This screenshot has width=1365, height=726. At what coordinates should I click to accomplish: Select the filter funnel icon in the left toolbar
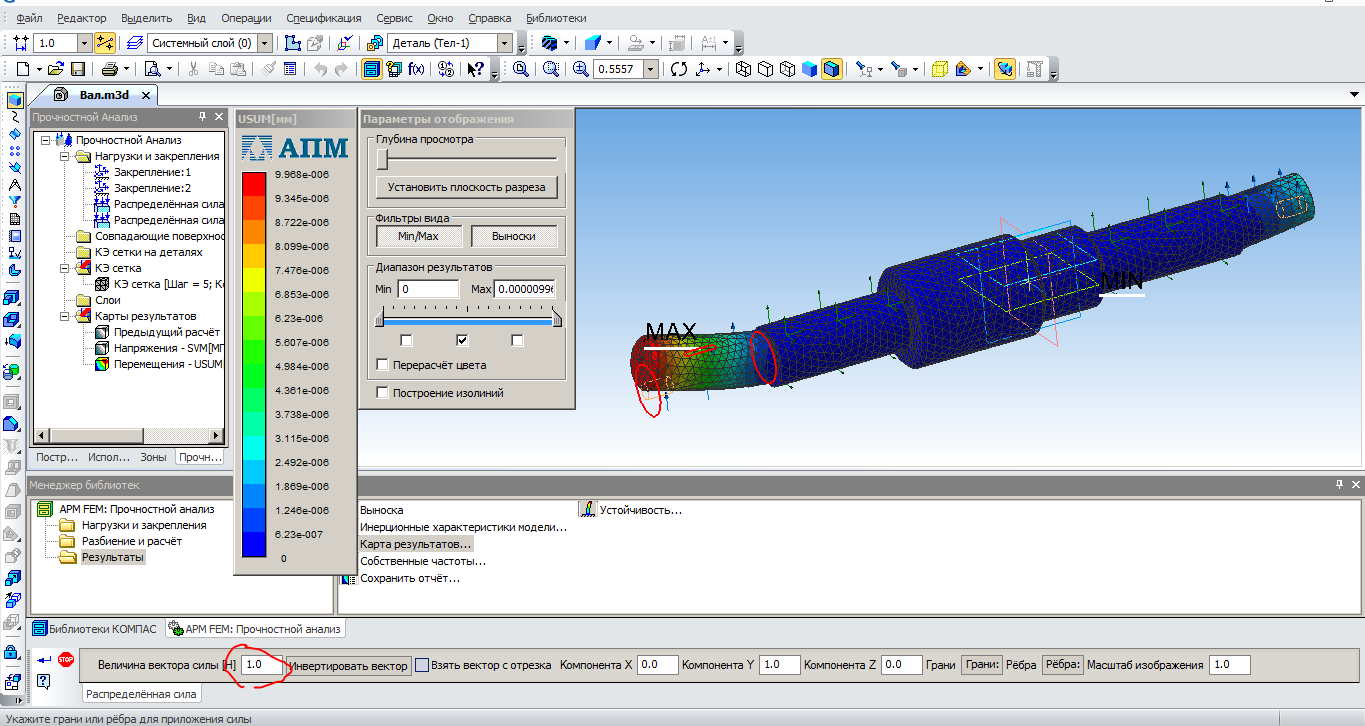click(14, 201)
